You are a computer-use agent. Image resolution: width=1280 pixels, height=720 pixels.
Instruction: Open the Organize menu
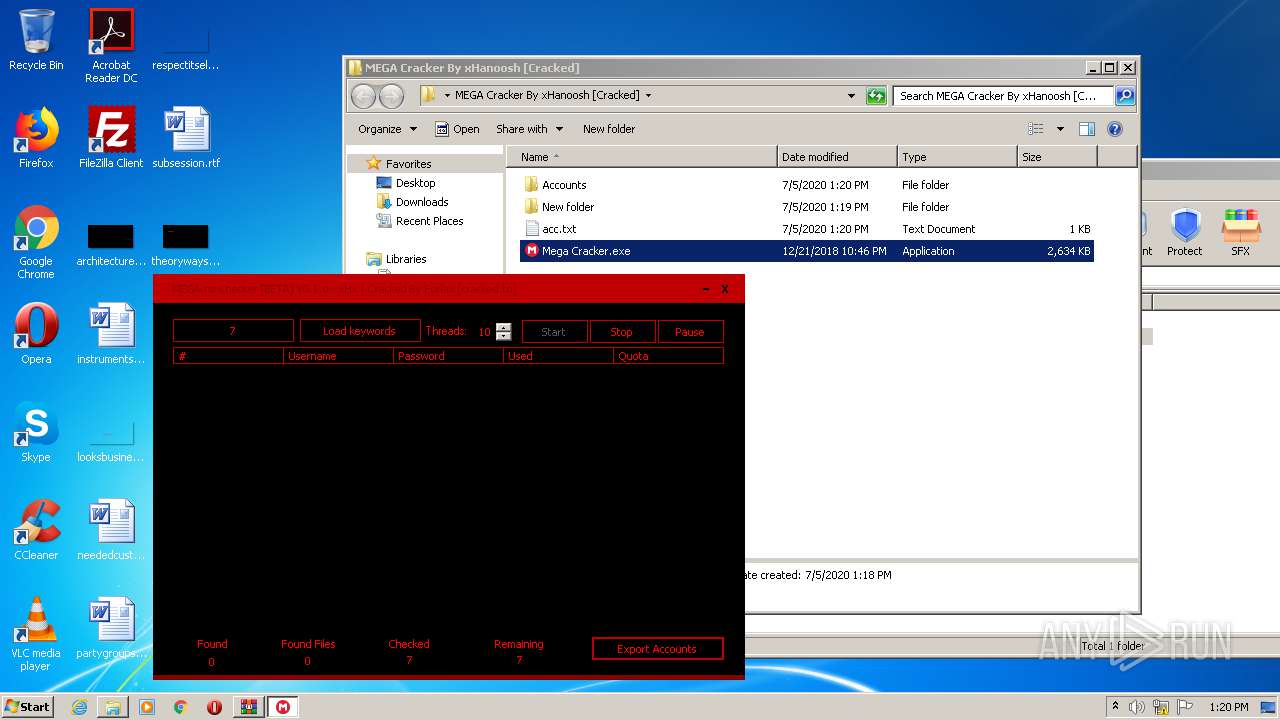(x=388, y=129)
